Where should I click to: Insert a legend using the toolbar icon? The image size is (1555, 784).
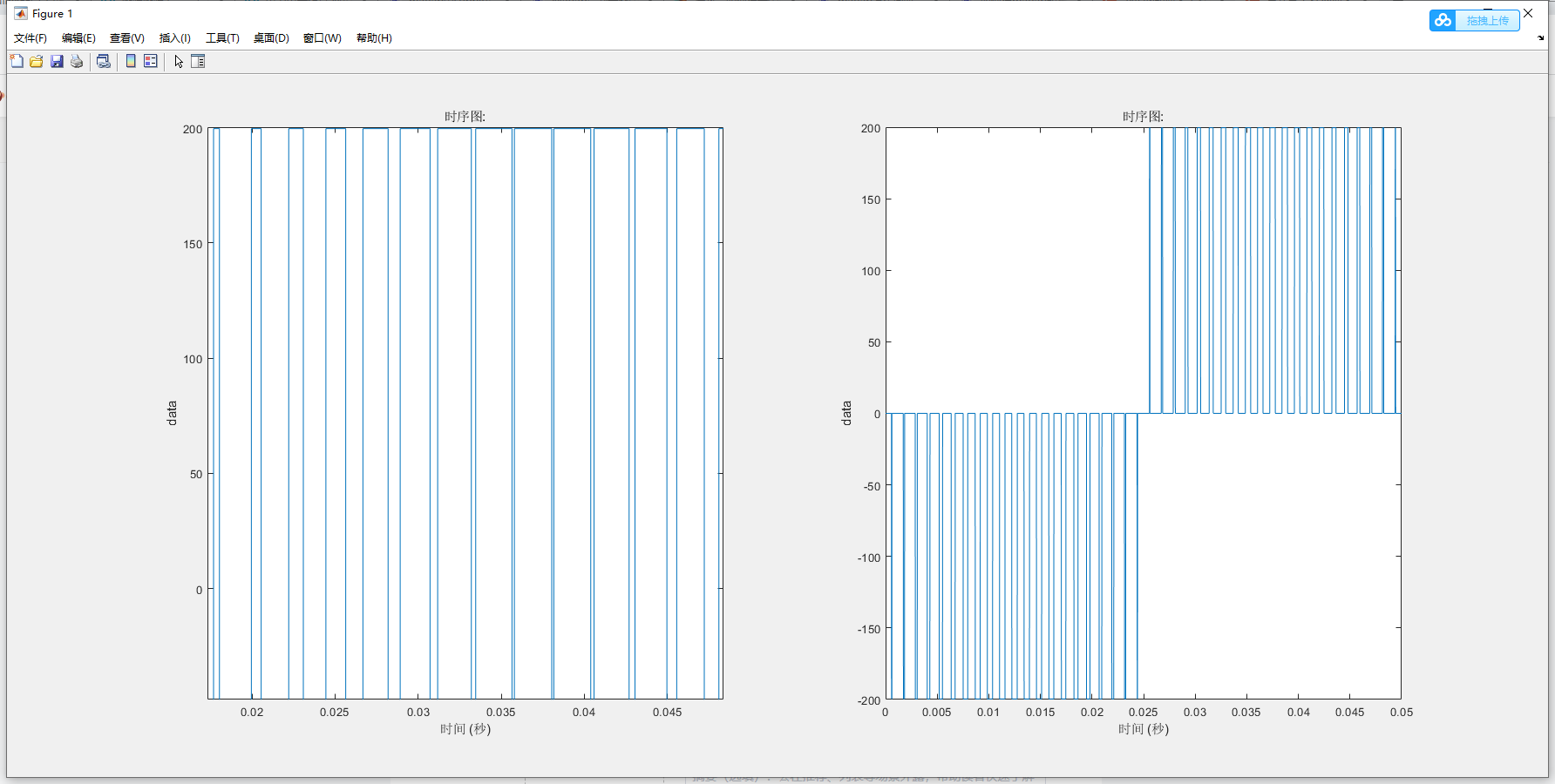(x=151, y=61)
